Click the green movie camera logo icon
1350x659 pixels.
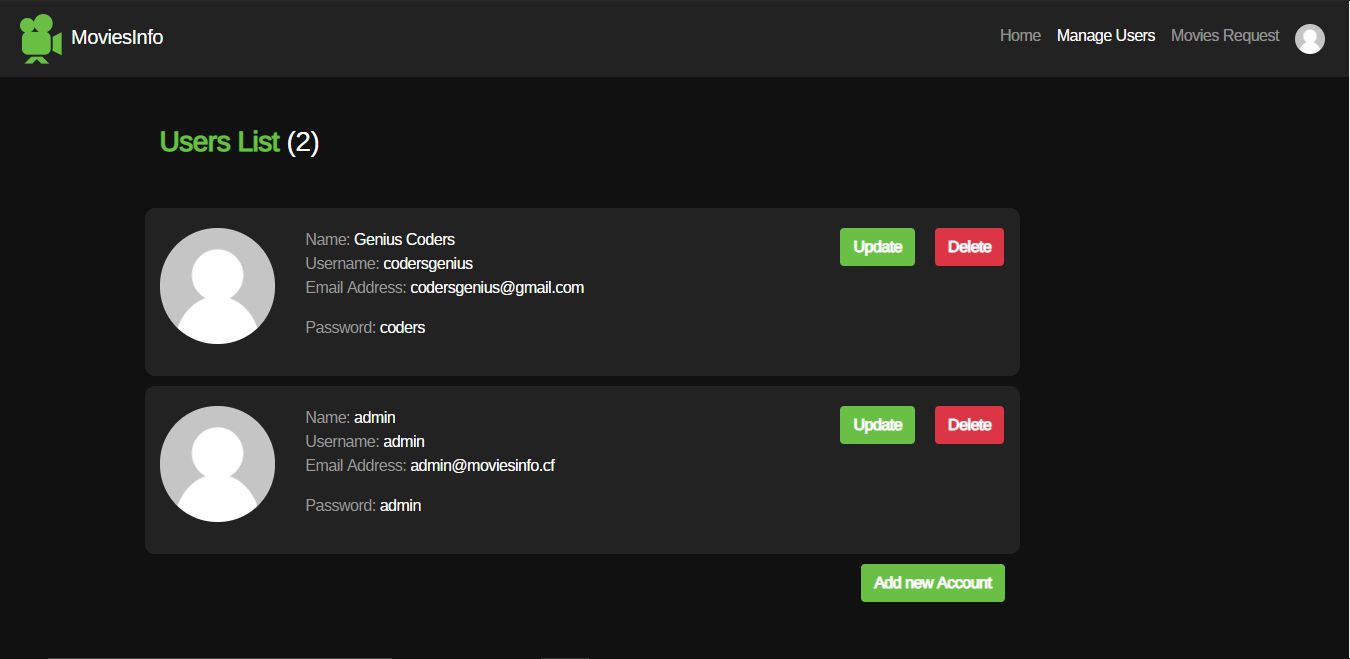click(x=41, y=38)
